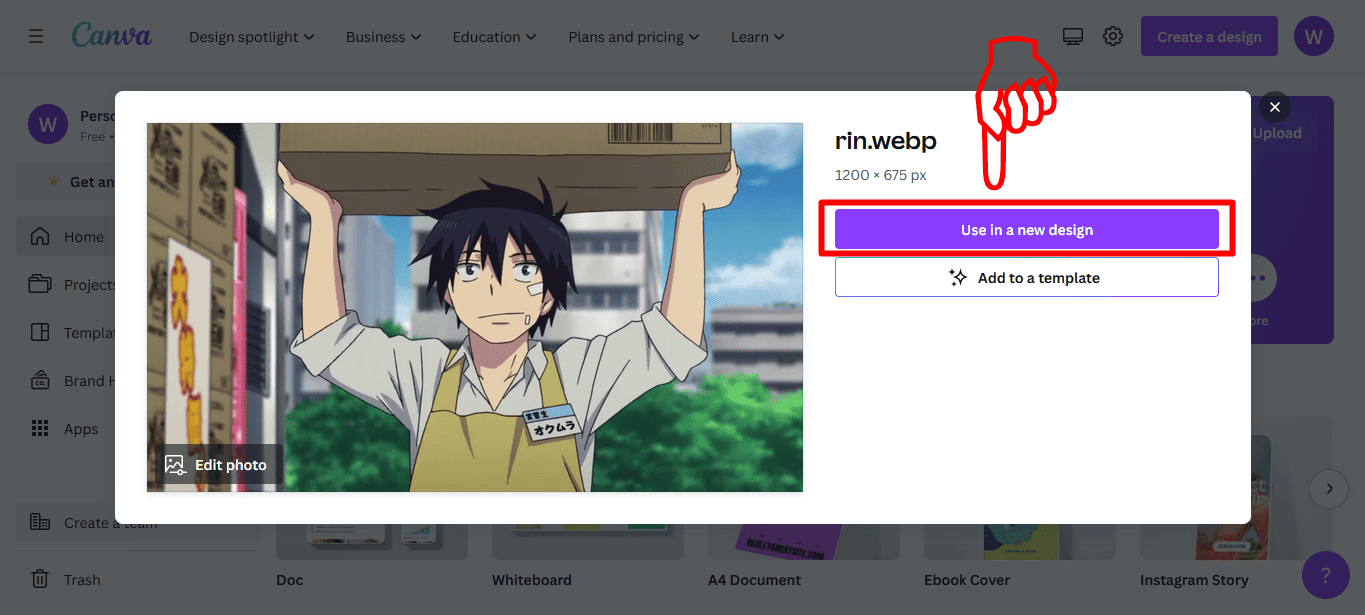The image size is (1365, 615).
Task: Click the personal W avatar in sidebar
Action: click(x=47, y=125)
